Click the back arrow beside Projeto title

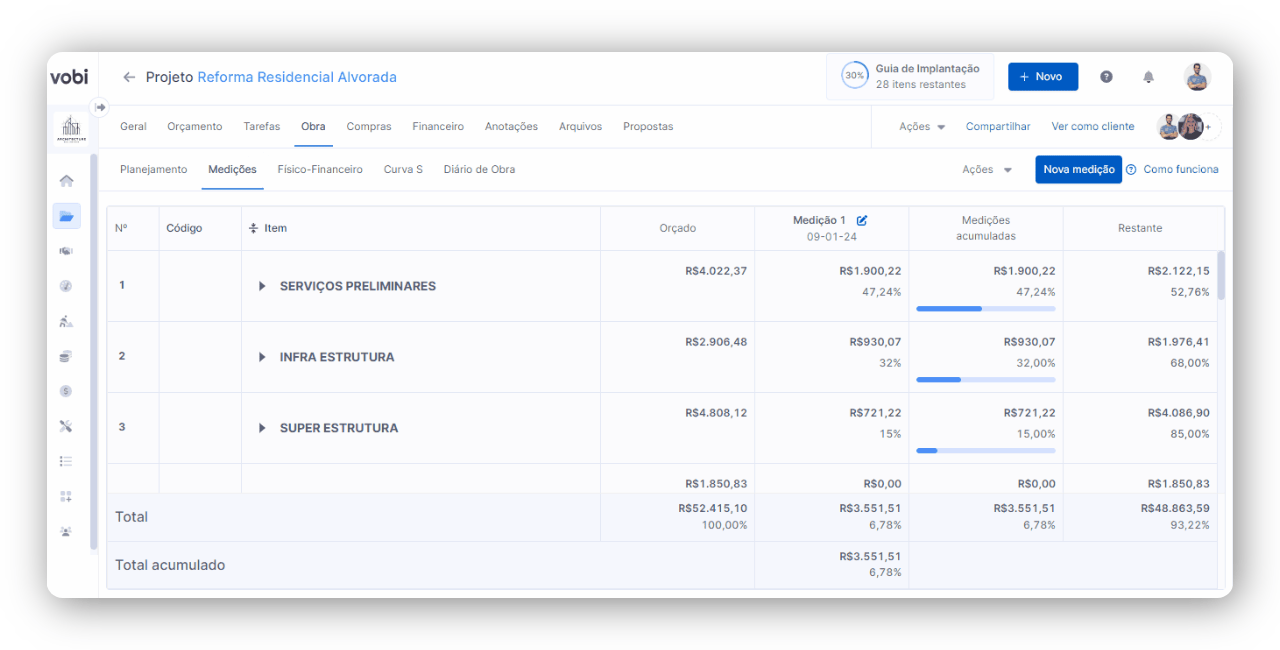(129, 77)
